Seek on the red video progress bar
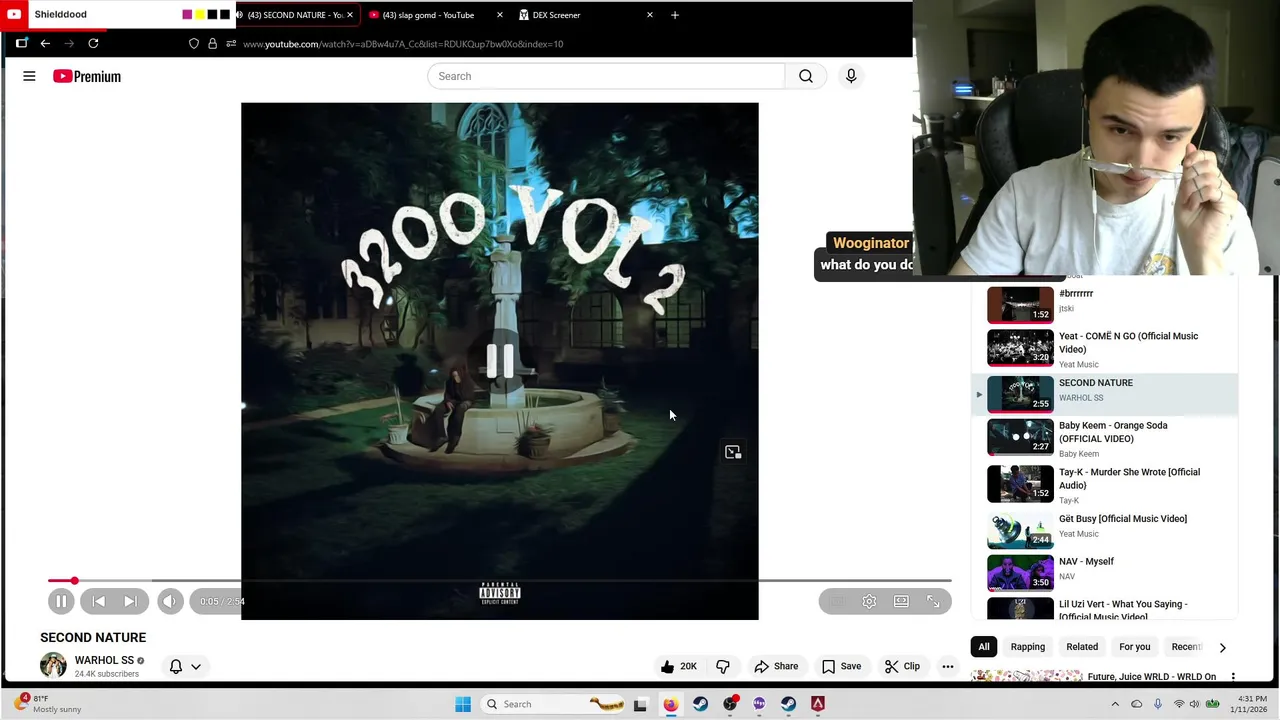 tap(499, 580)
